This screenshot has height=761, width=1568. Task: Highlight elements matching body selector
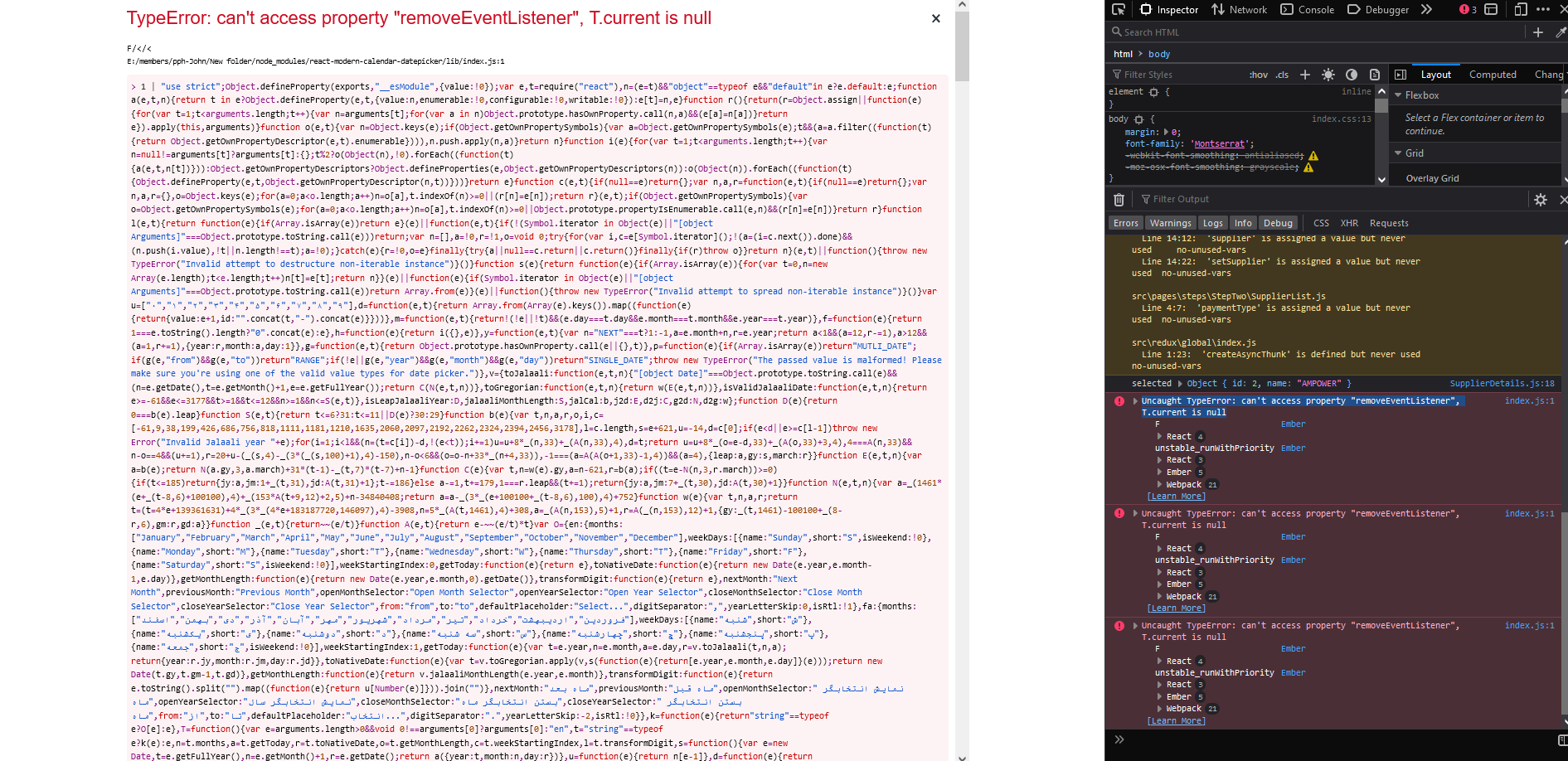point(1138,119)
